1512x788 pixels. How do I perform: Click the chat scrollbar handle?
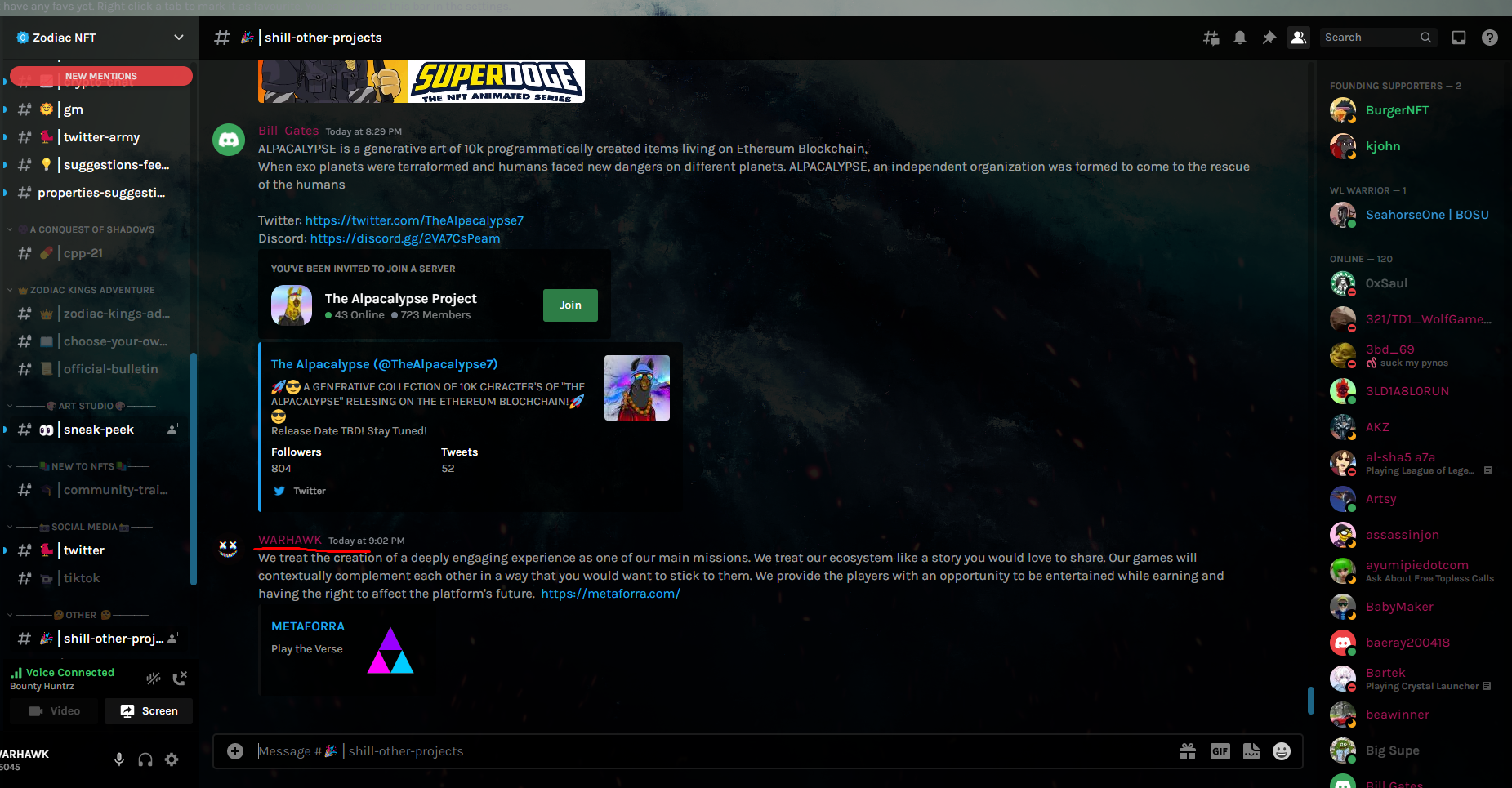point(1310,701)
